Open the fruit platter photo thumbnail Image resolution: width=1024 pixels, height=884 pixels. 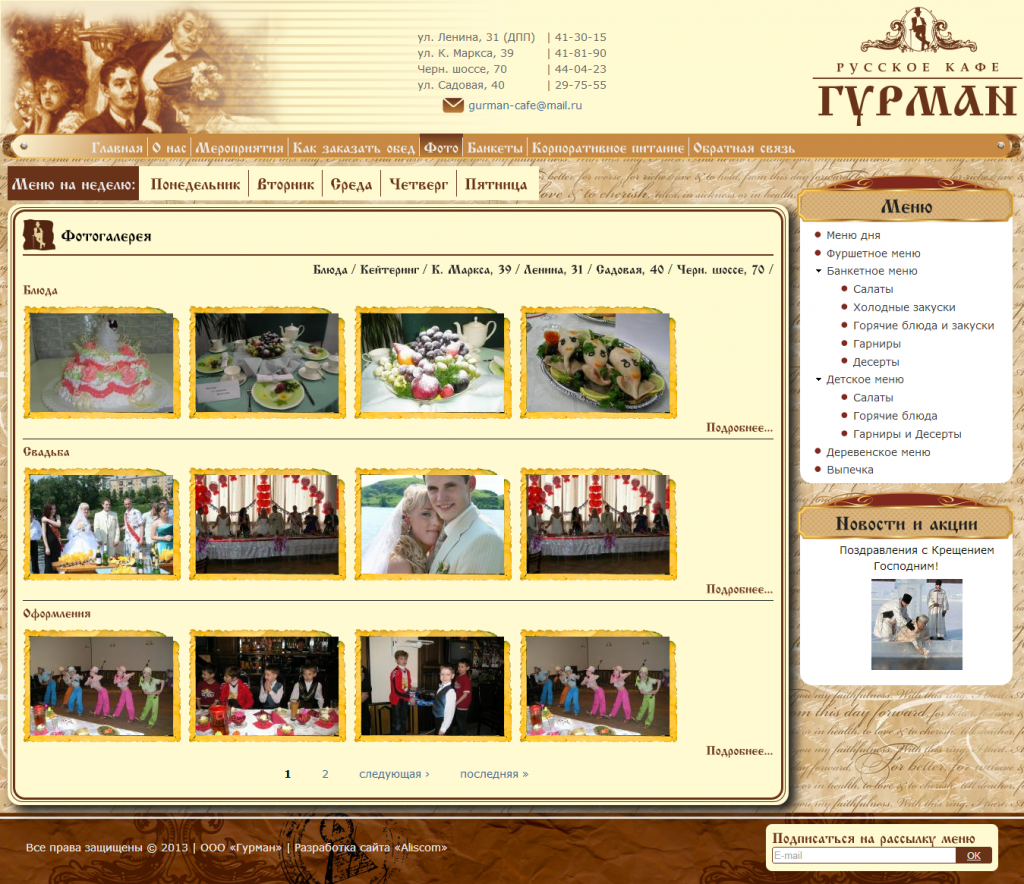(x=433, y=362)
